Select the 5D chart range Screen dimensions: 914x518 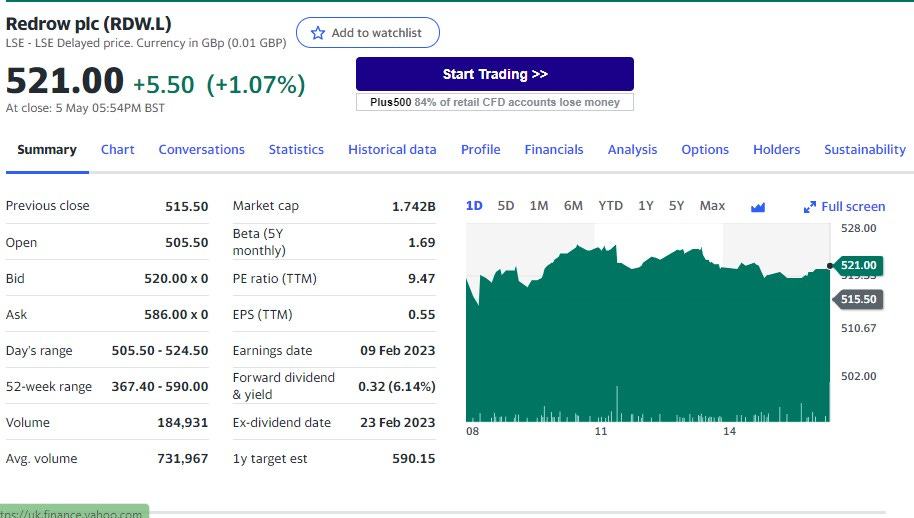[506, 206]
